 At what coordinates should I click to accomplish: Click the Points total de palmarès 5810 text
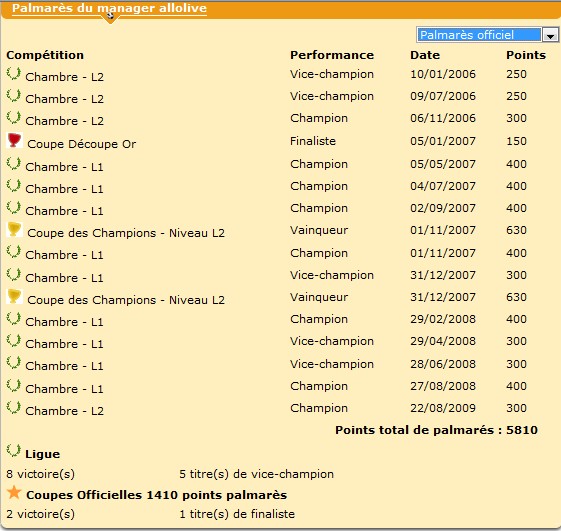pyautogui.click(x=436, y=430)
